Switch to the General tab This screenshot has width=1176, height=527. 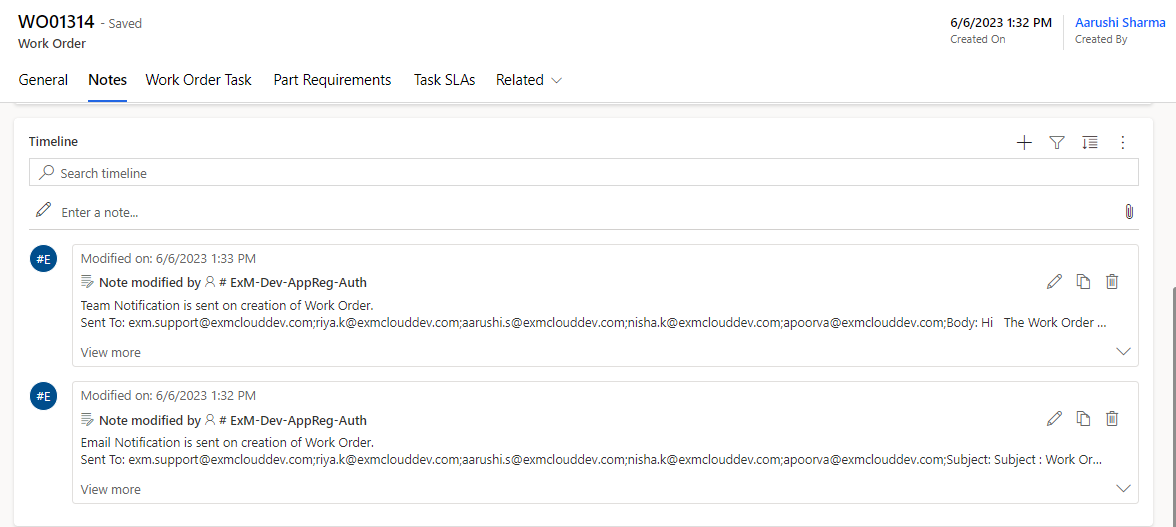43,80
